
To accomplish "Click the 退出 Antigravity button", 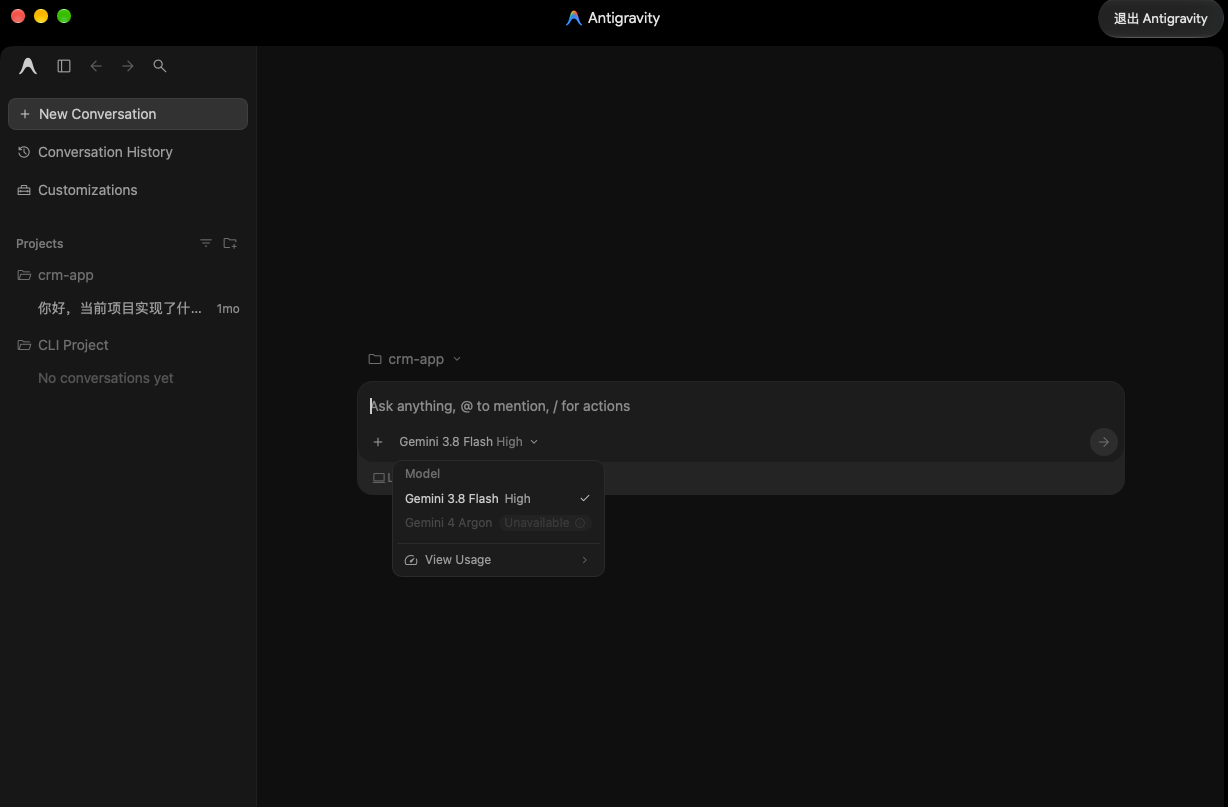I will coord(1161,19).
